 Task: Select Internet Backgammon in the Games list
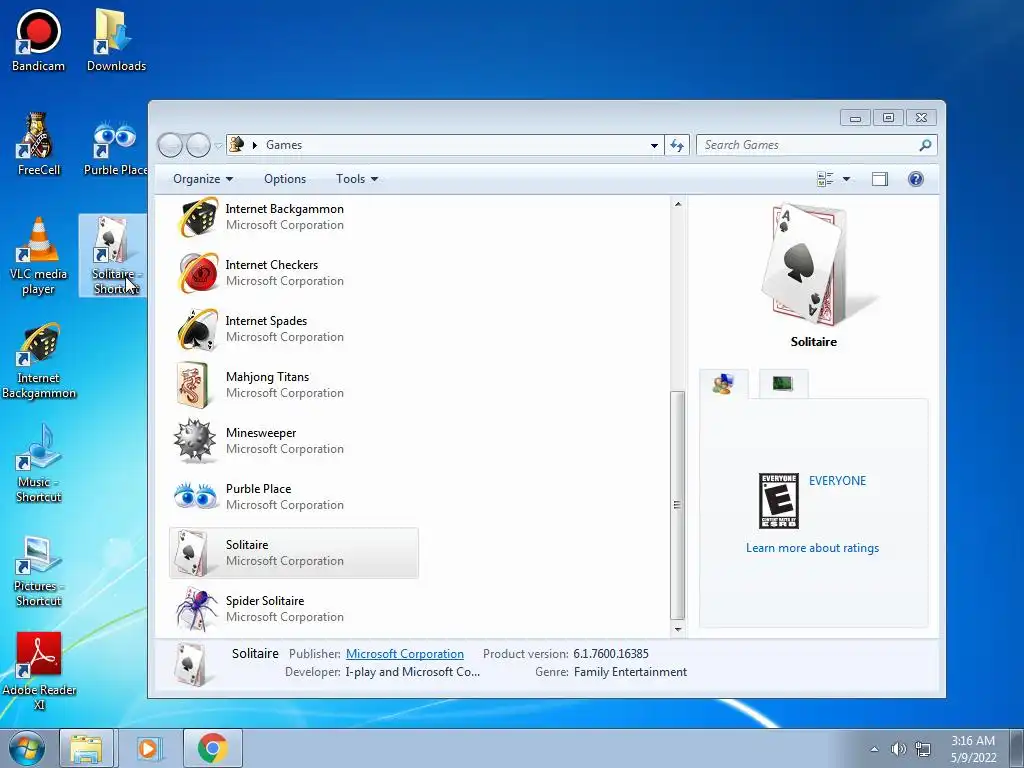point(293,217)
